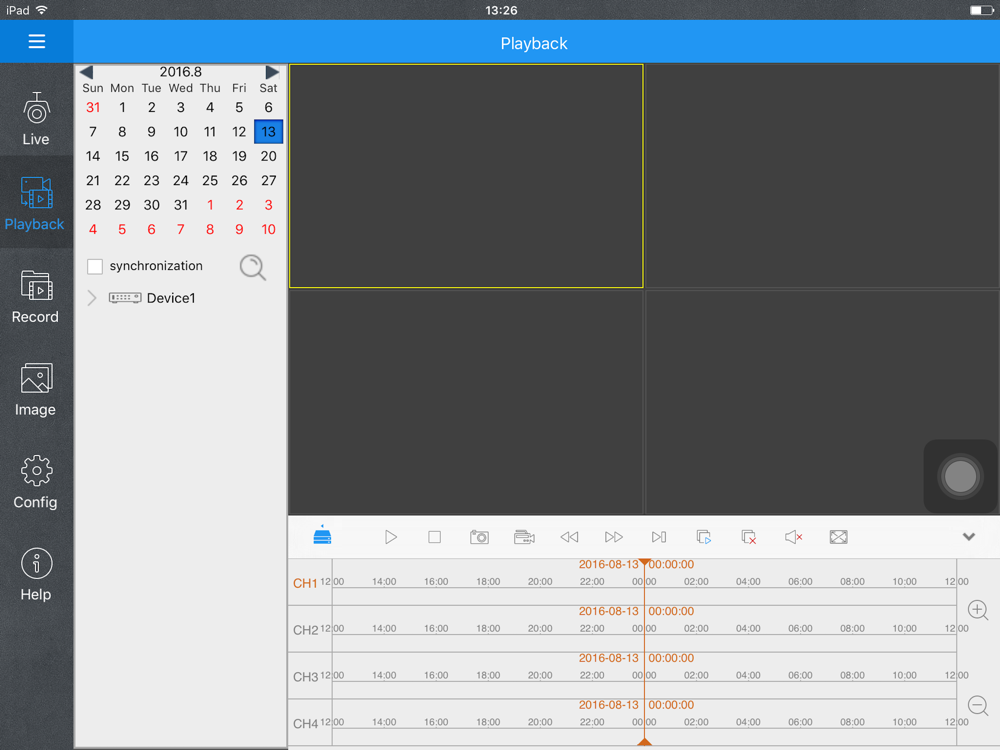Choose August 24 on the calendar
1000x750 pixels.
pos(180,180)
